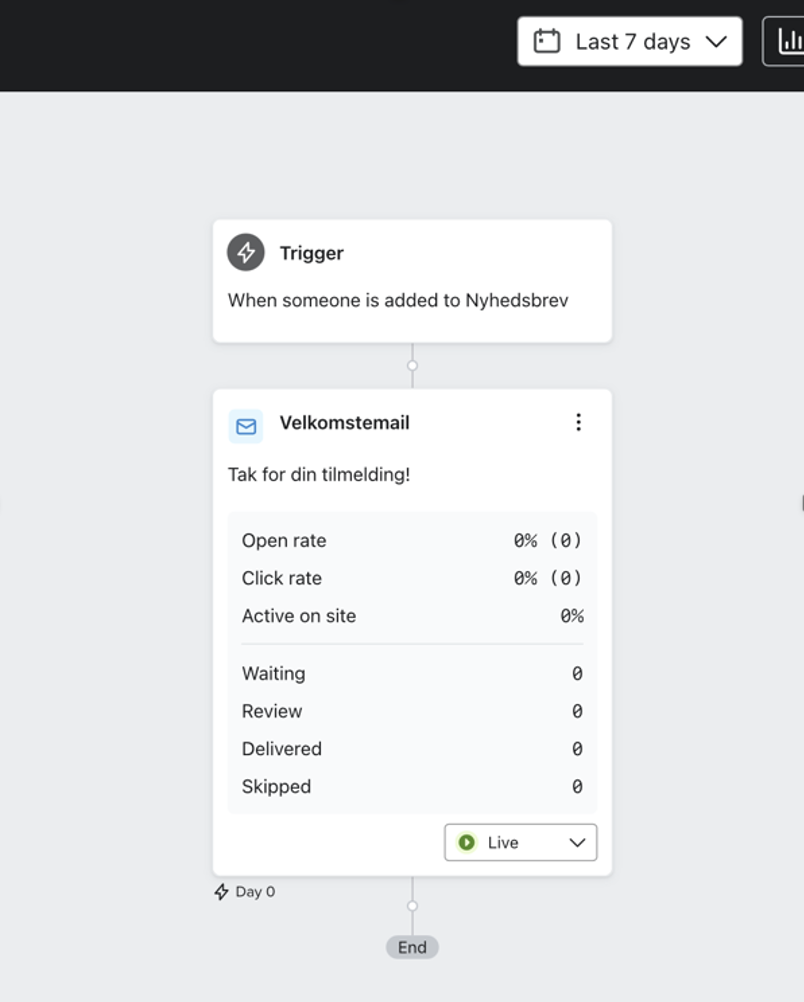
Task: Open the three-dot menu on Velkomstemail
Action: pyautogui.click(x=578, y=423)
